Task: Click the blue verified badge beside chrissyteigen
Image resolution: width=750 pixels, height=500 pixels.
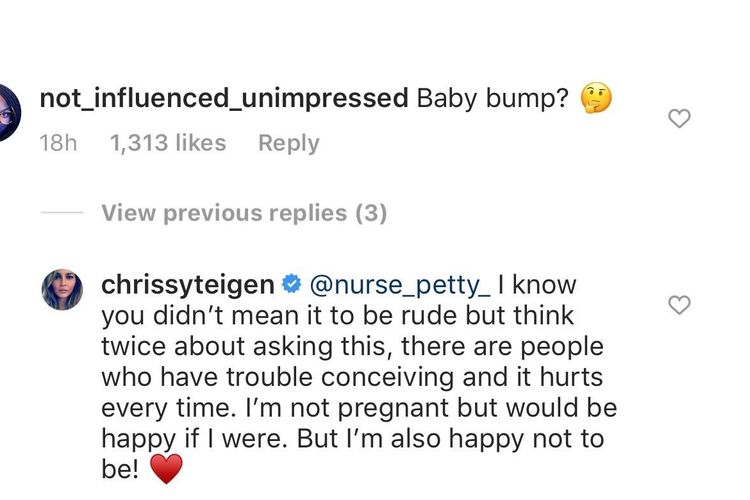Action: [291, 285]
